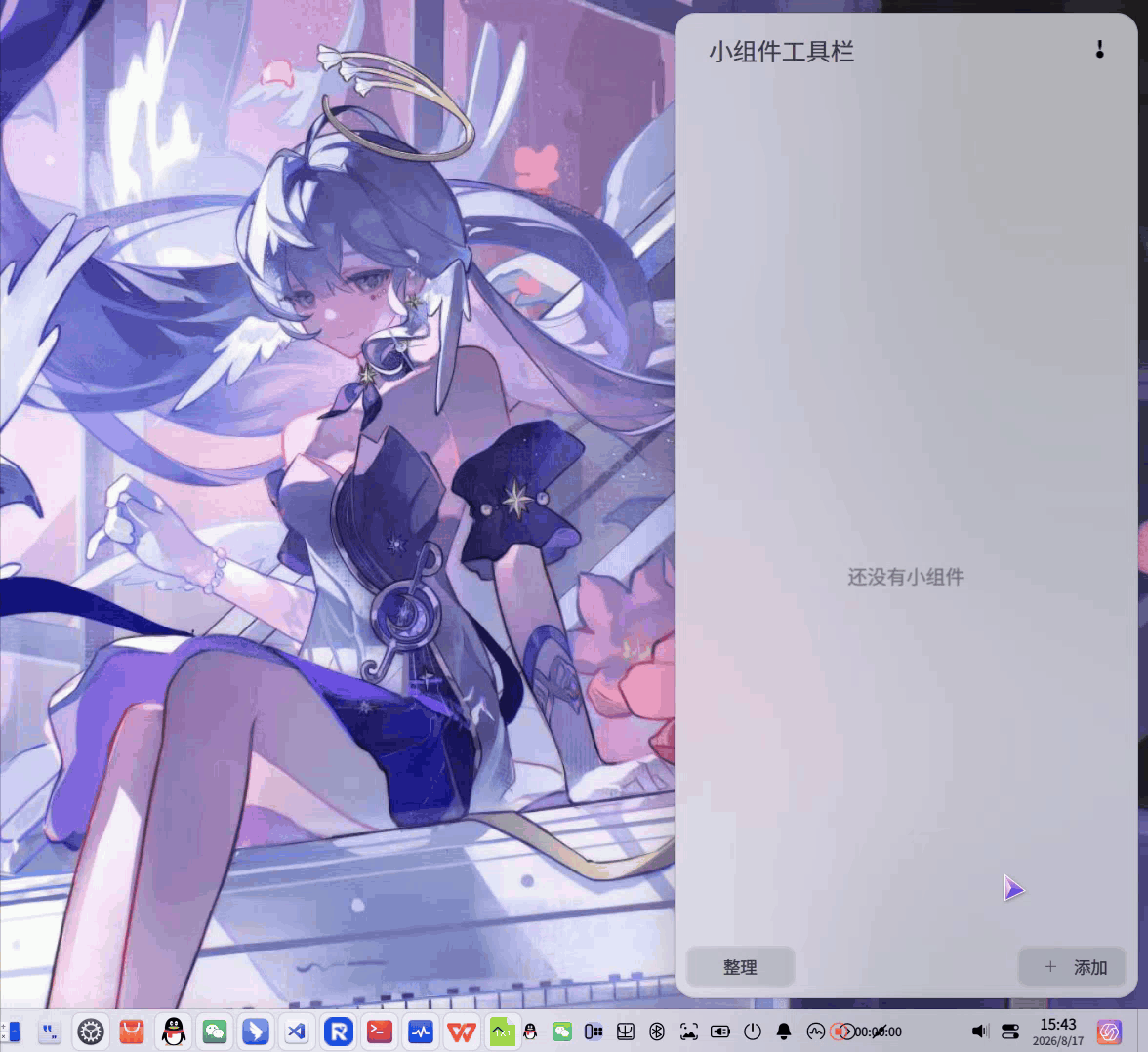Click the small WeChat tray icon

562,1032
